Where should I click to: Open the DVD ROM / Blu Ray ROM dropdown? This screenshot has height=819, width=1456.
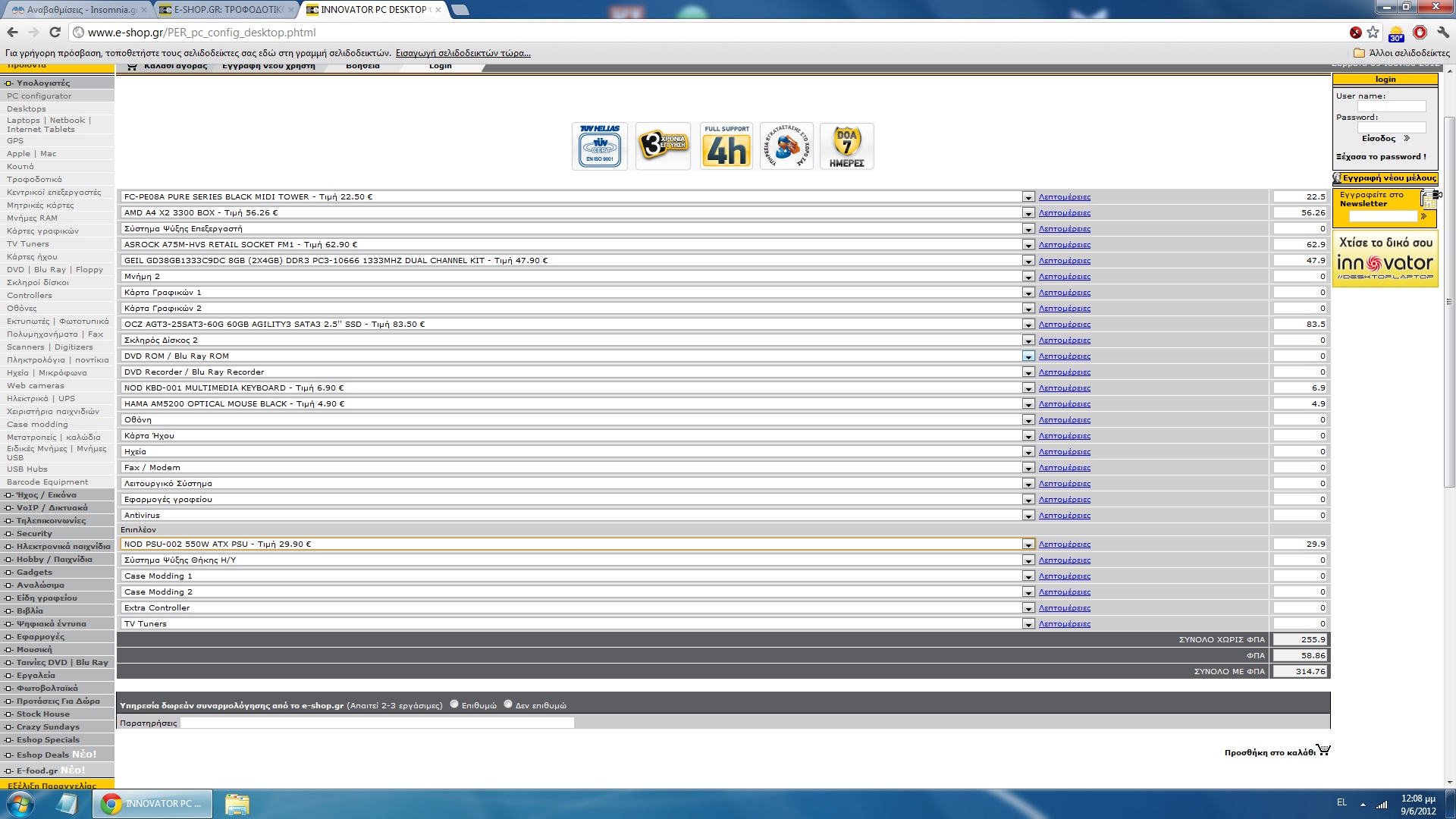(577, 356)
